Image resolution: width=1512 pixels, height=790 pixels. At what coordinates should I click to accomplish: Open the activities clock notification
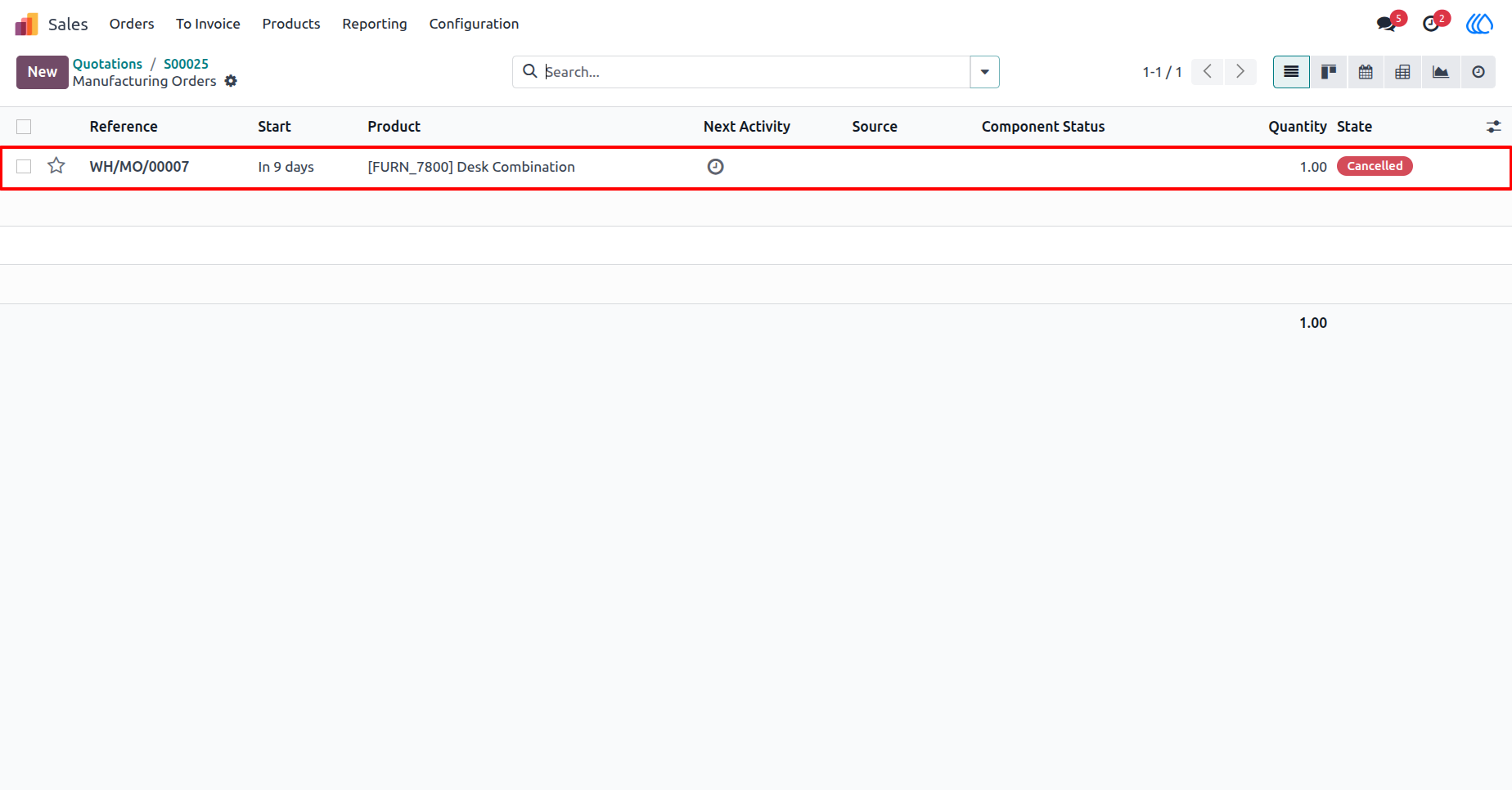click(x=1431, y=24)
